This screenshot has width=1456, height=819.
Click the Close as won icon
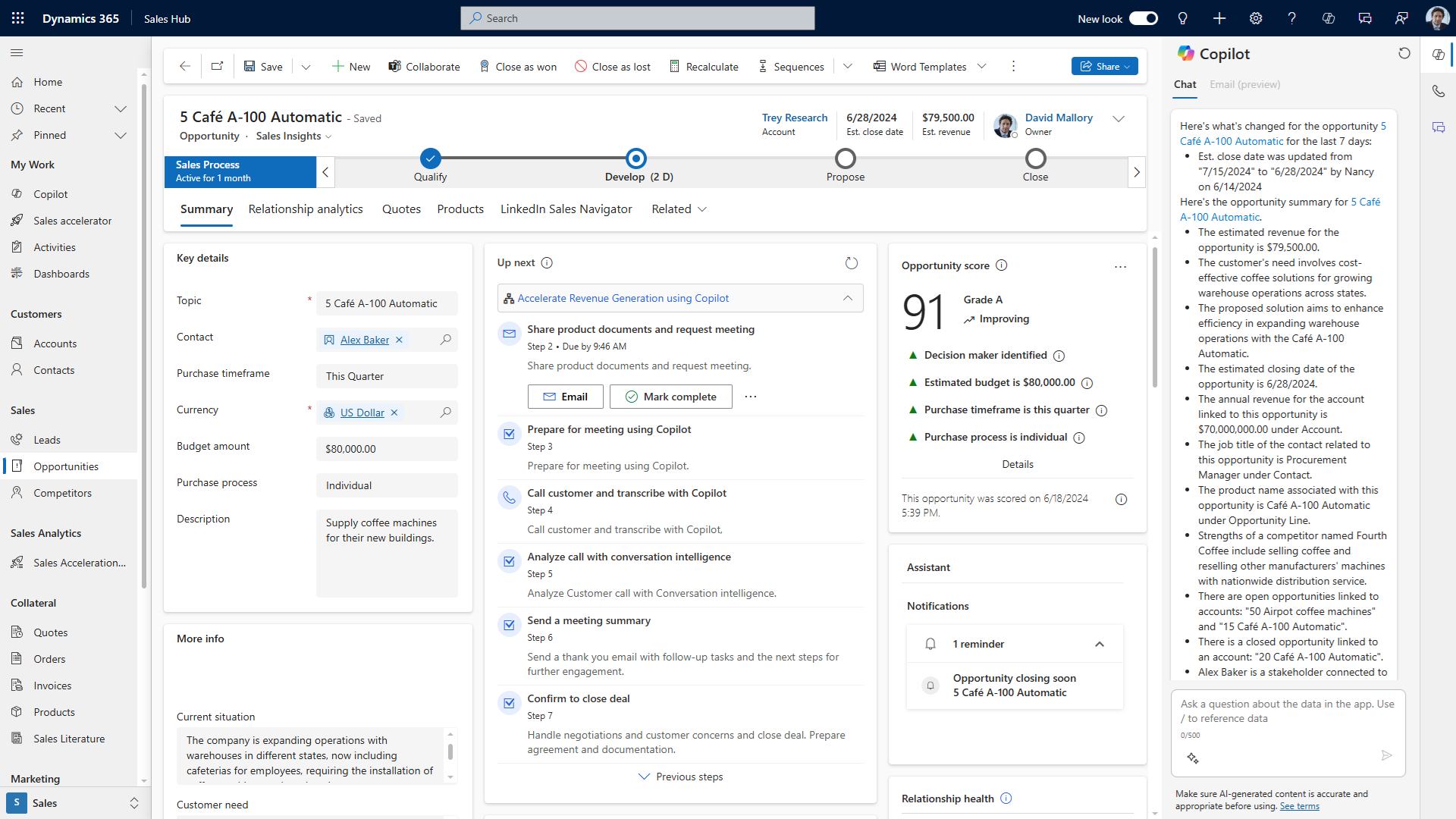click(x=485, y=67)
